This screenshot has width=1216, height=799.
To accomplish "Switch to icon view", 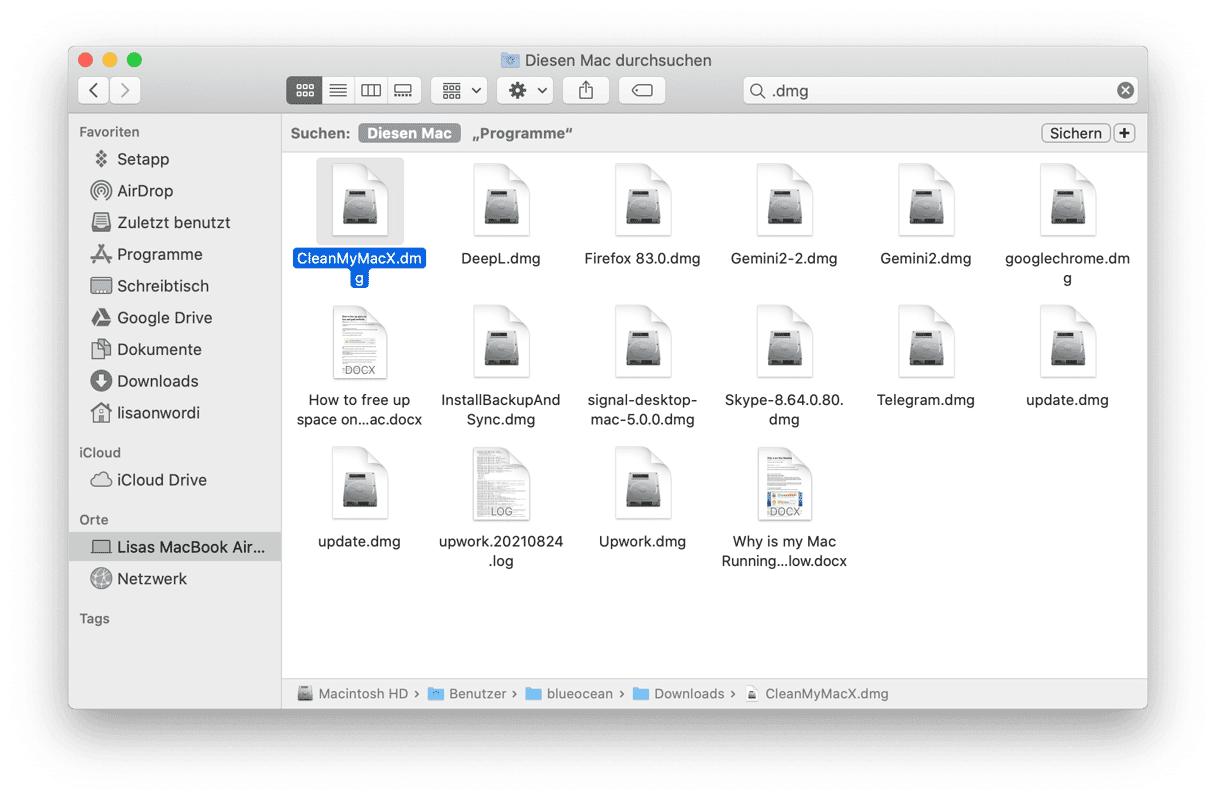I will pyautogui.click(x=304, y=90).
